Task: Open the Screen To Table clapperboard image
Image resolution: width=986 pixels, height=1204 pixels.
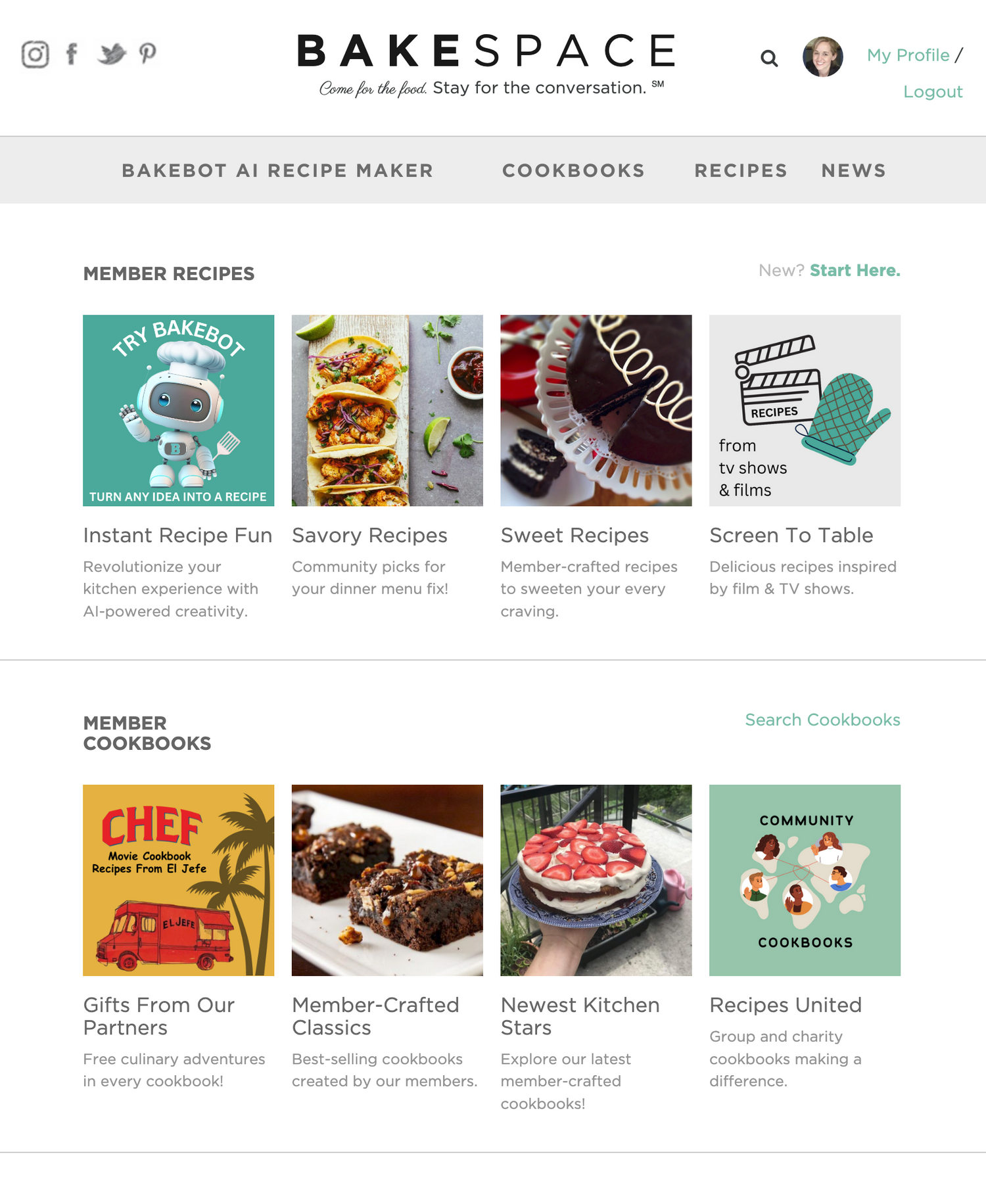Action: coord(805,410)
